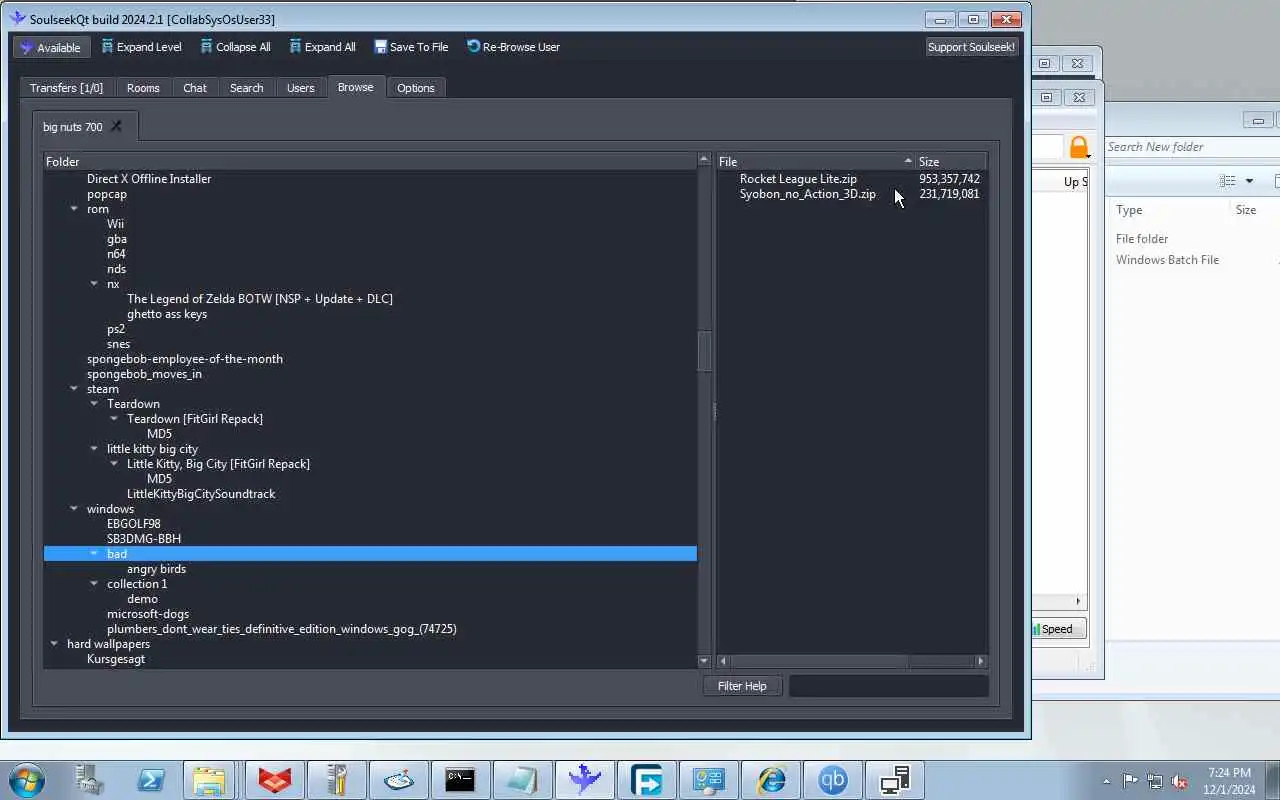Open the Options tab

pos(416,88)
